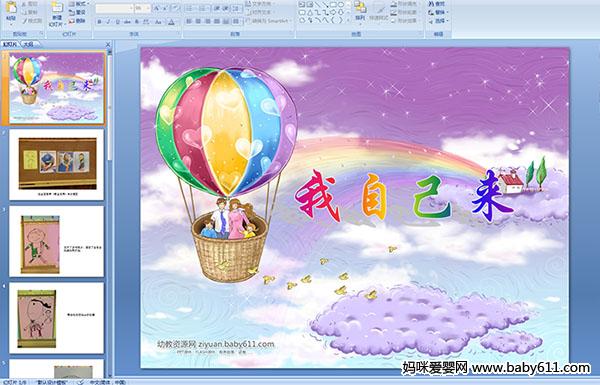
Task: Click the align text left icon
Action: click(189, 21)
